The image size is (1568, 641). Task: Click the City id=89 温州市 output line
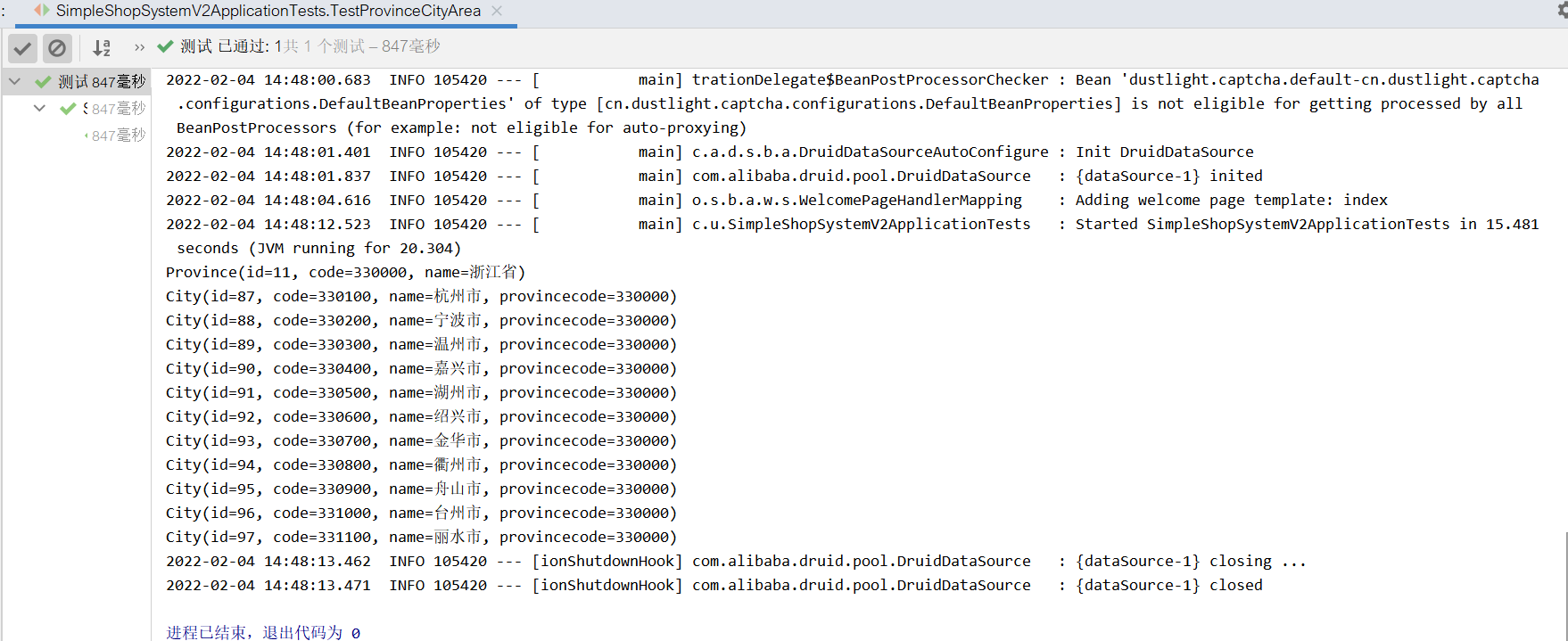(x=422, y=344)
